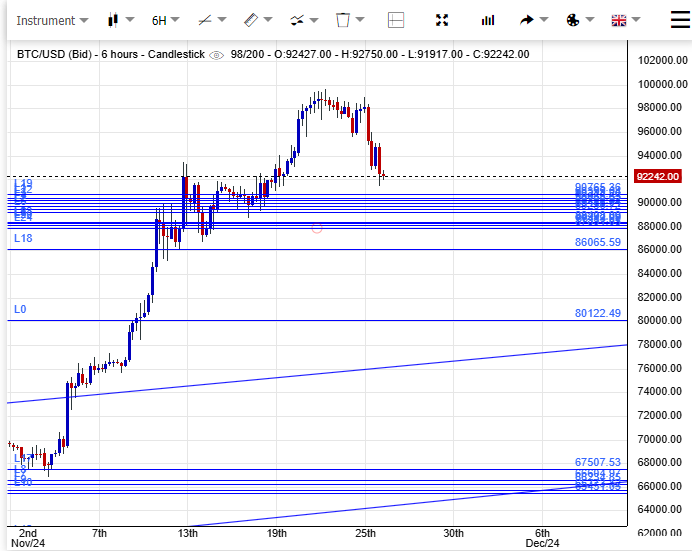Viewport: 692px width, 551px height.
Task: Click the 100000.00 price axis label
Action: 662,84
